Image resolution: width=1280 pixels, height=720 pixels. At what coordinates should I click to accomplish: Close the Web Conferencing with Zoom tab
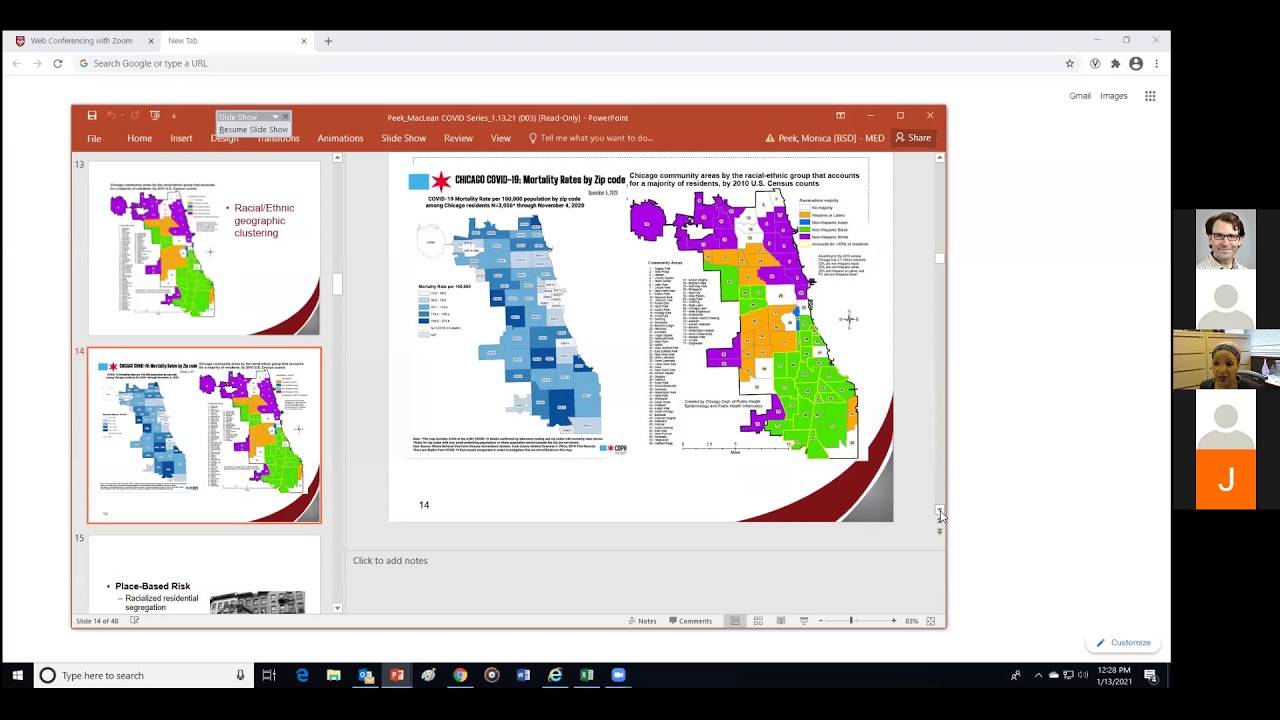tap(151, 41)
